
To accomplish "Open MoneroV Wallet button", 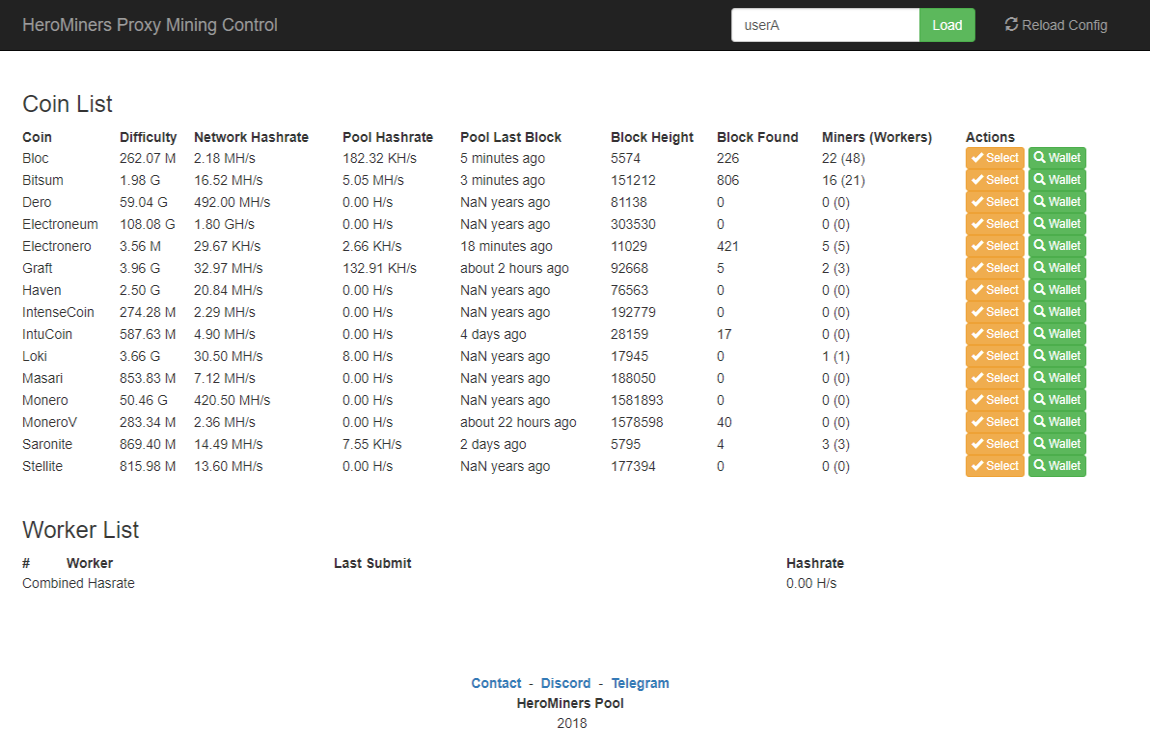I will pyautogui.click(x=1057, y=422).
